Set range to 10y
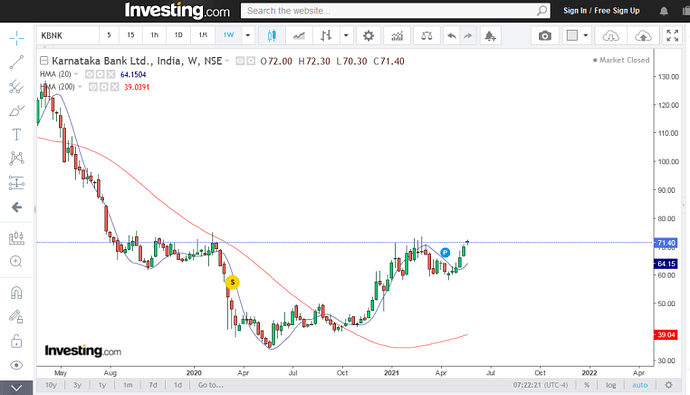690x395 pixels. [51, 385]
